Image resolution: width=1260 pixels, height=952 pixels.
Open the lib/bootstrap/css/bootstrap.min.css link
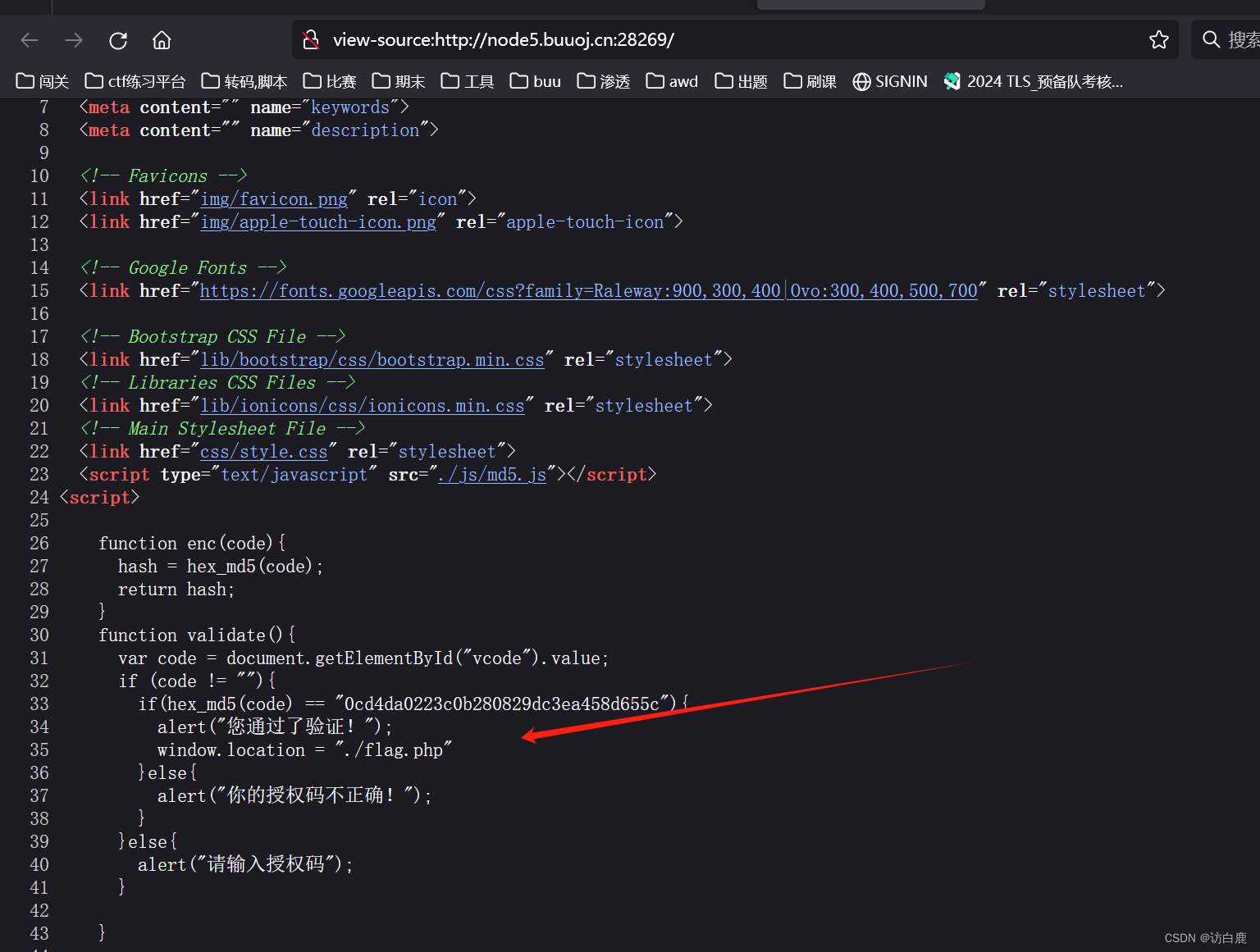(372, 360)
